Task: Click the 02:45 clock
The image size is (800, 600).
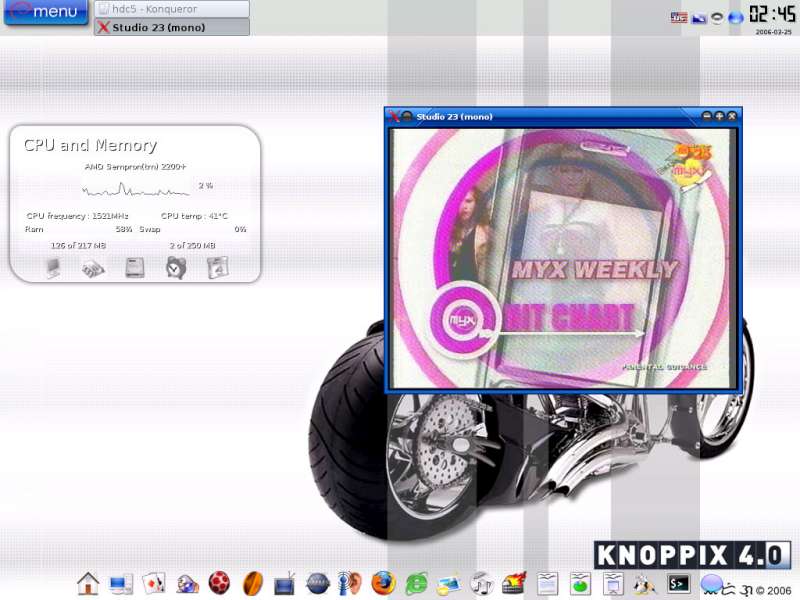Action: coord(772,14)
